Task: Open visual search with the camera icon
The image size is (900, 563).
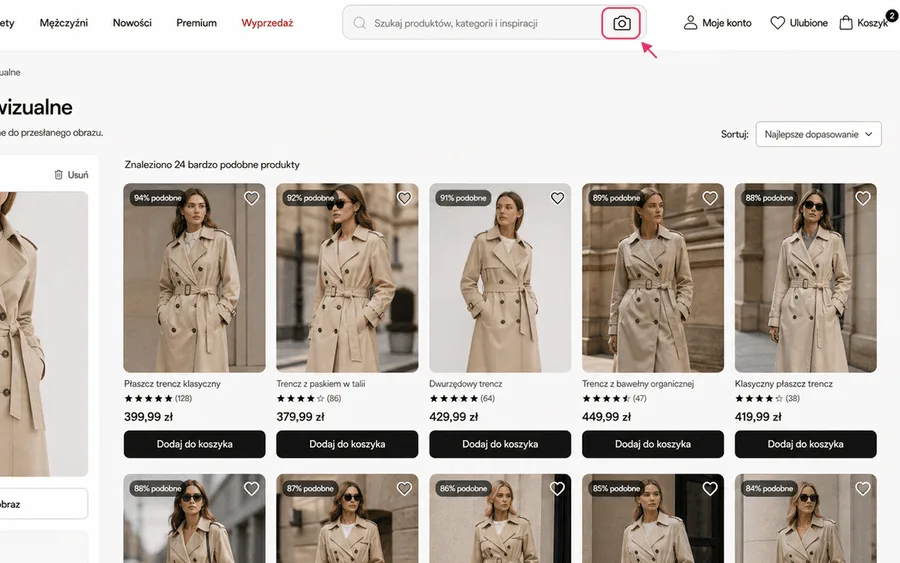Action: point(621,23)
